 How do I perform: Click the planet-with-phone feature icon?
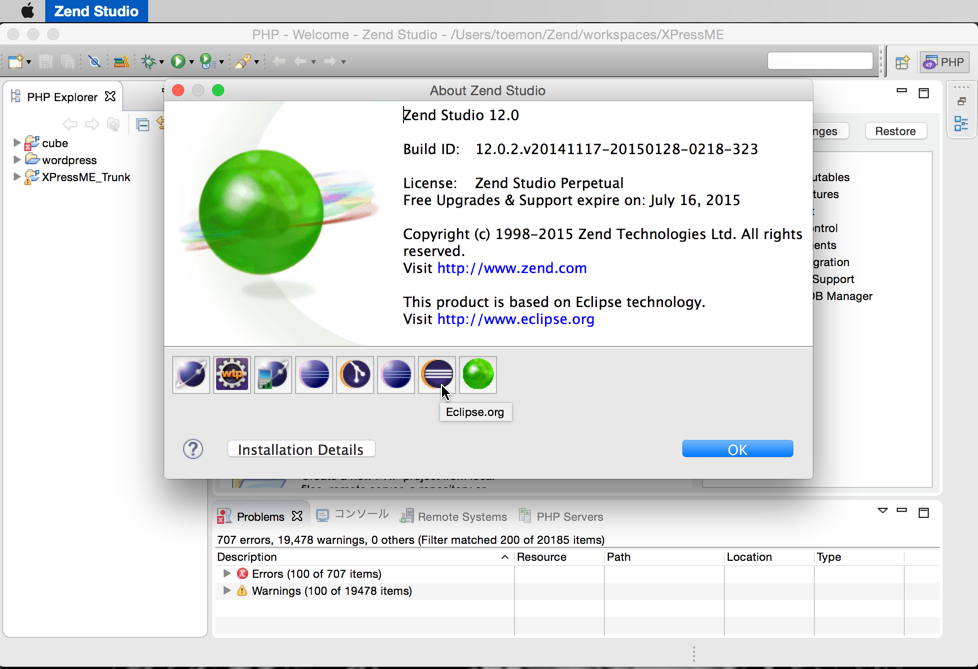pos(273,375)
